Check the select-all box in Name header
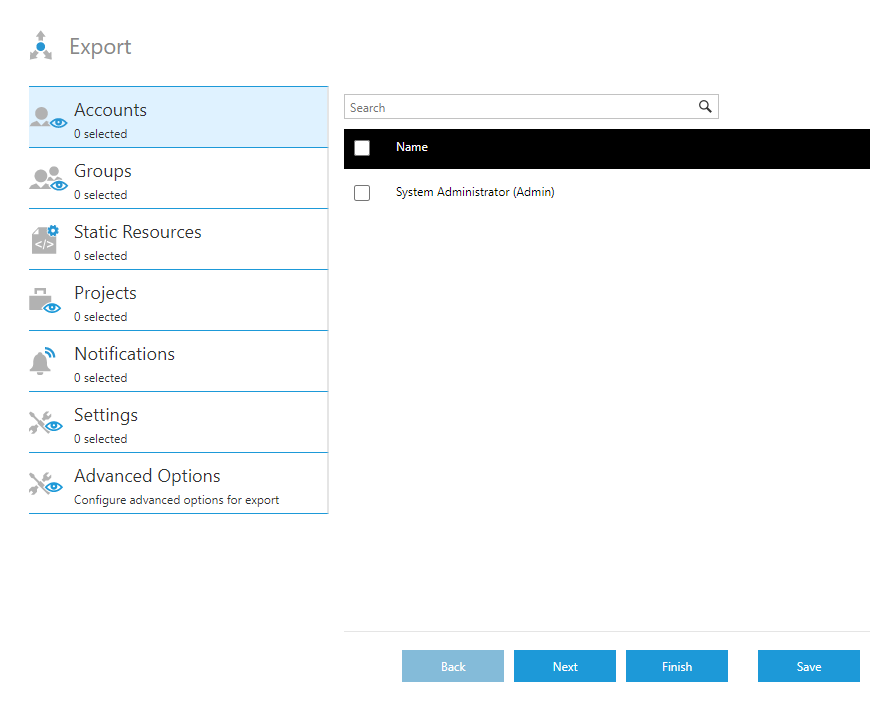This screenshot has width=884, height=706. point(362,148)
